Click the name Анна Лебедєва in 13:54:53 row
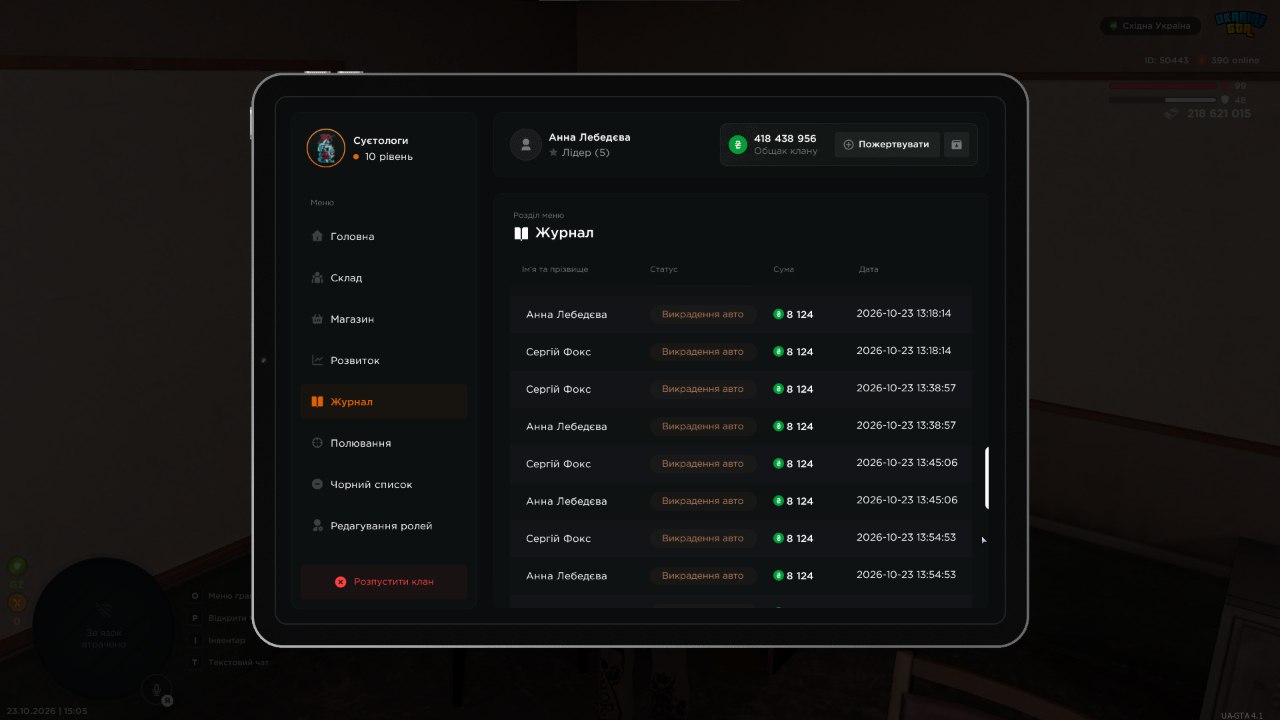Viewport: 1280px width, 720px height. coord(566,576)
